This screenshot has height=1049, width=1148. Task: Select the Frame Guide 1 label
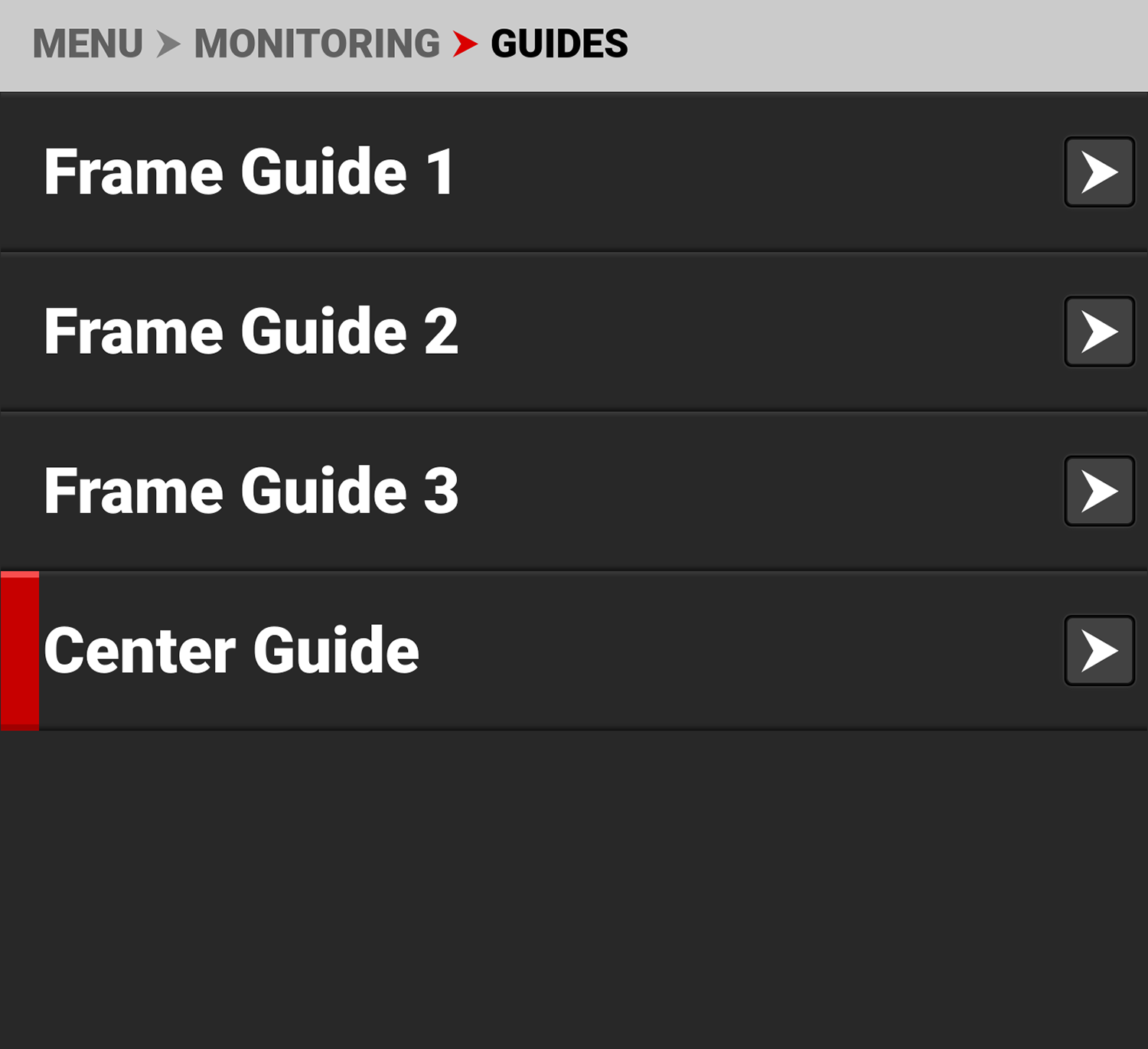coord(249,172)
